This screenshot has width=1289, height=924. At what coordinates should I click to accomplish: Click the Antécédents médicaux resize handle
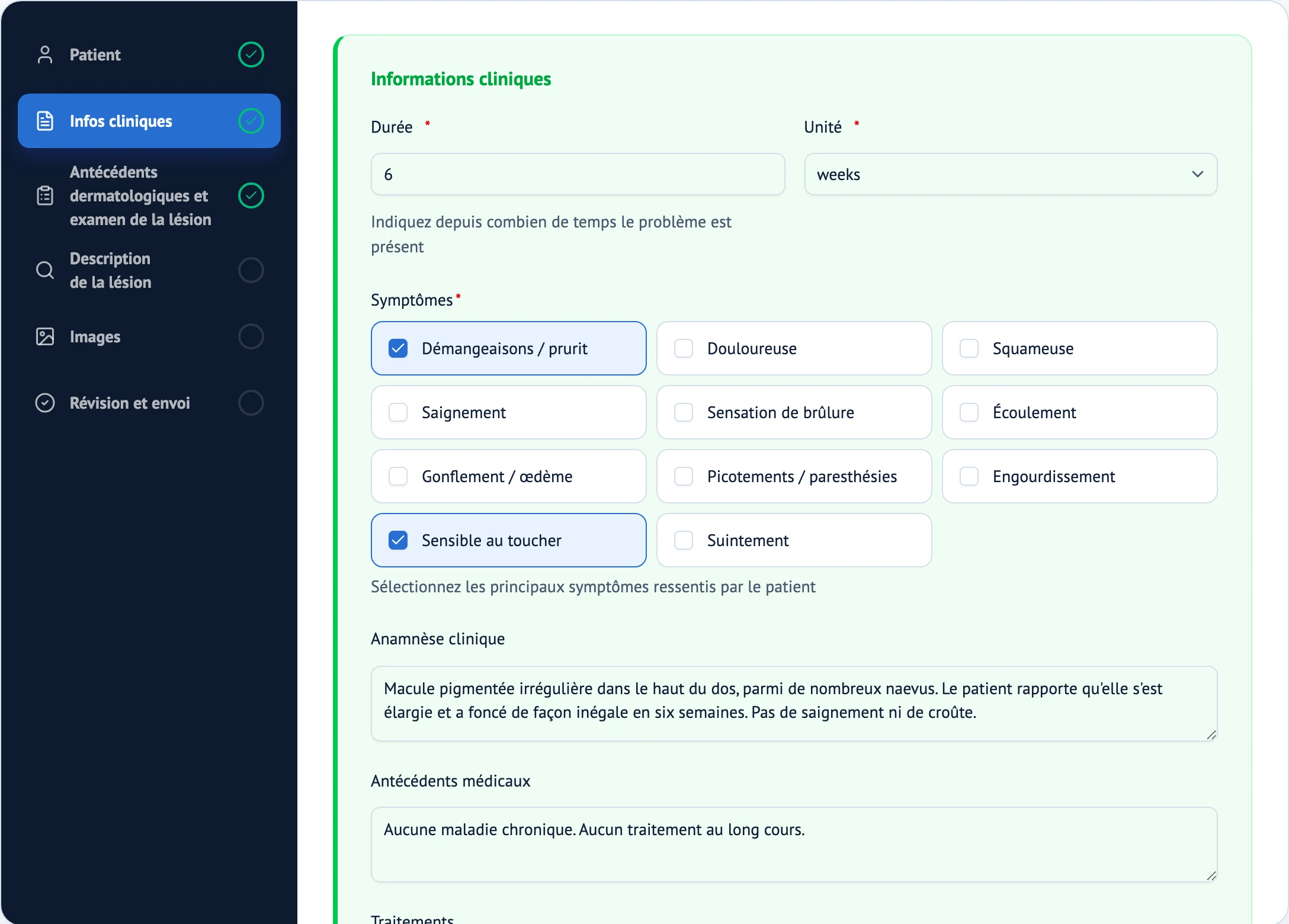pyautogui.click(x=1211, y=876)
